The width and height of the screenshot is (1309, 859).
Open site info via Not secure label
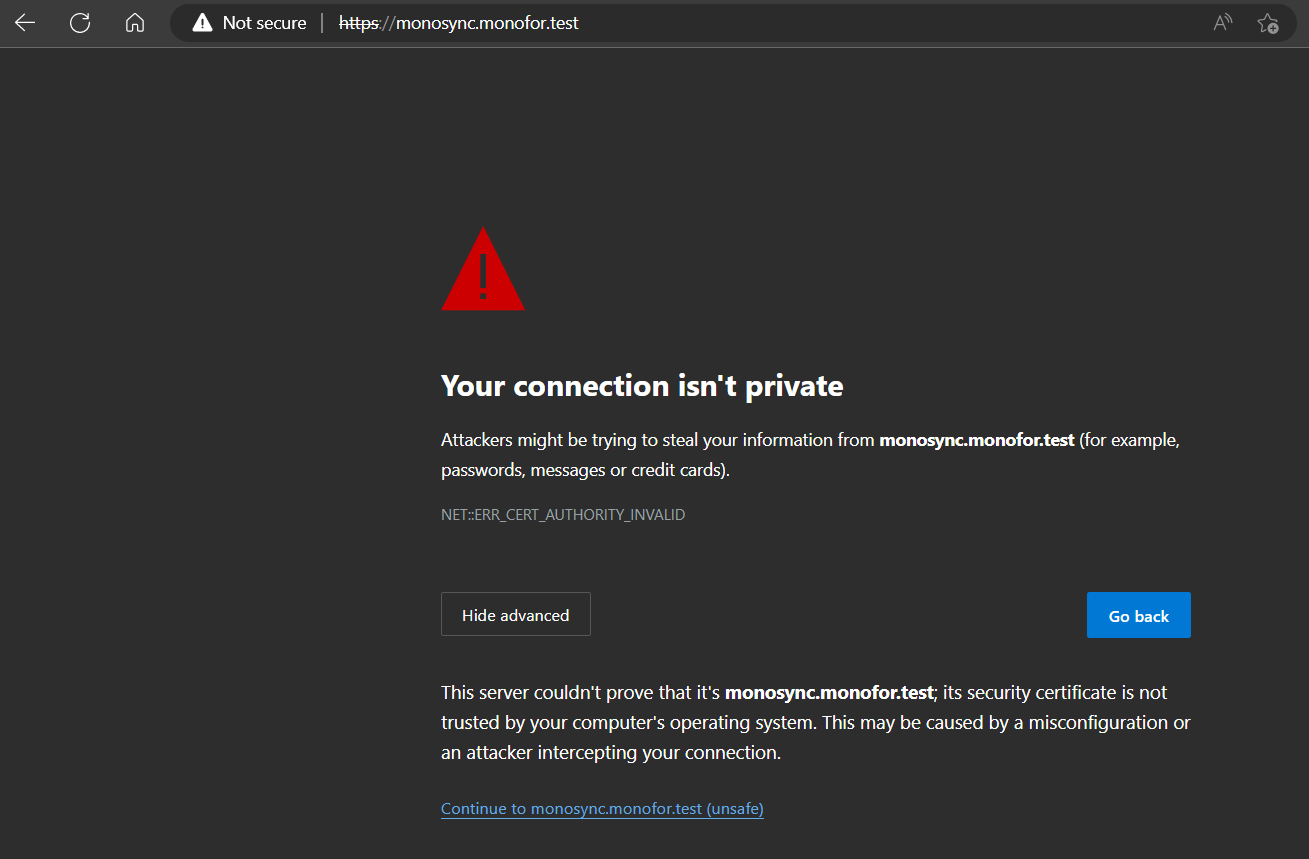pos(264,23)
